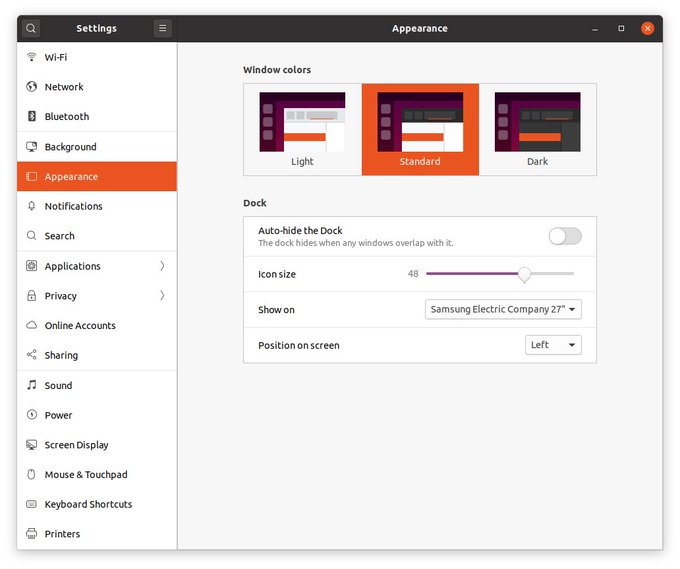Image resolution: width=680 pixels, height=569 pixels.
Task: Click the Light theme preview thumbnail
Action: [302, 122]
